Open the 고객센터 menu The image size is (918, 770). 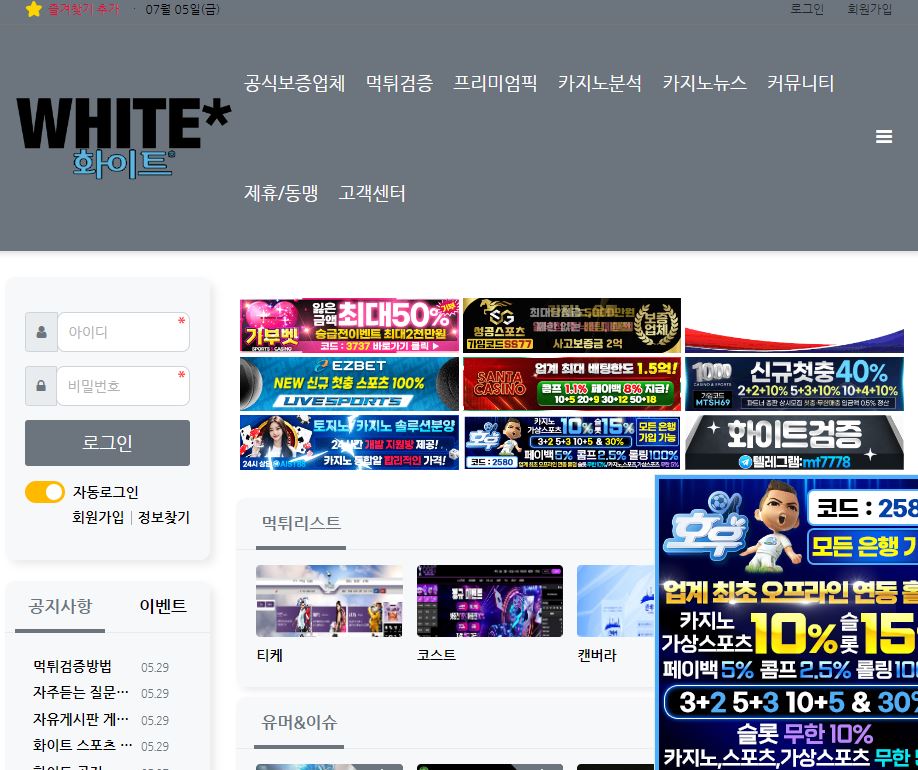(x=372, y=193)
